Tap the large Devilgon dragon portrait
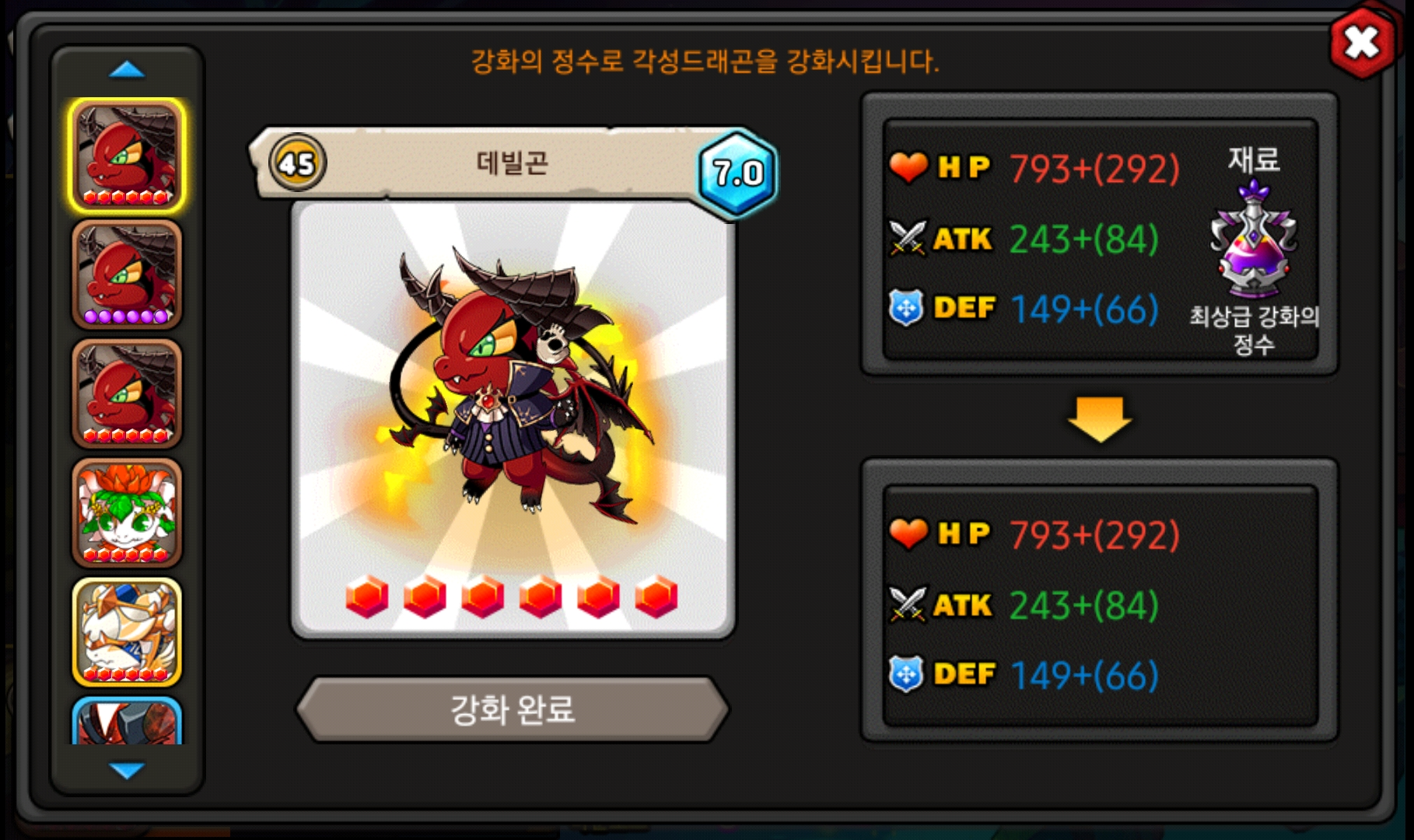This screenshot has height=840, width=1414. pos(513,420)
